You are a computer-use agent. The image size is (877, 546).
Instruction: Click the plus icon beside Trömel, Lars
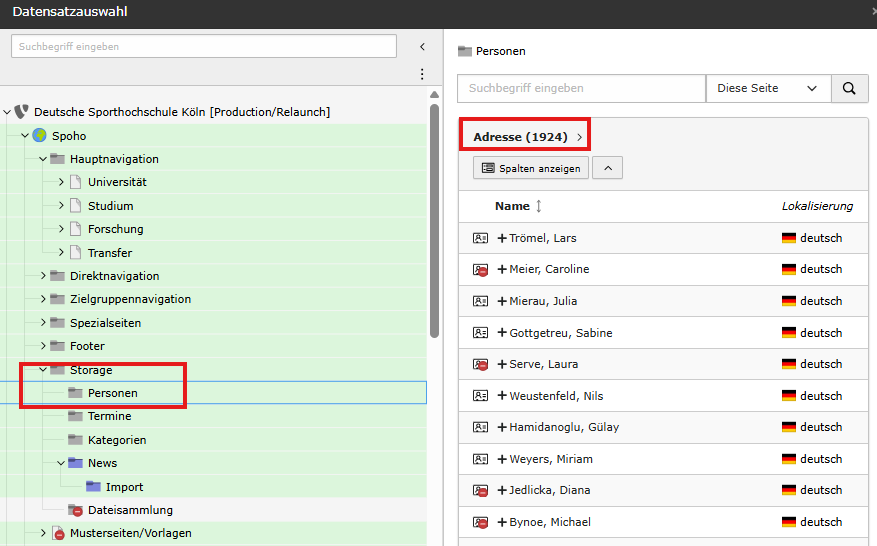502,238
